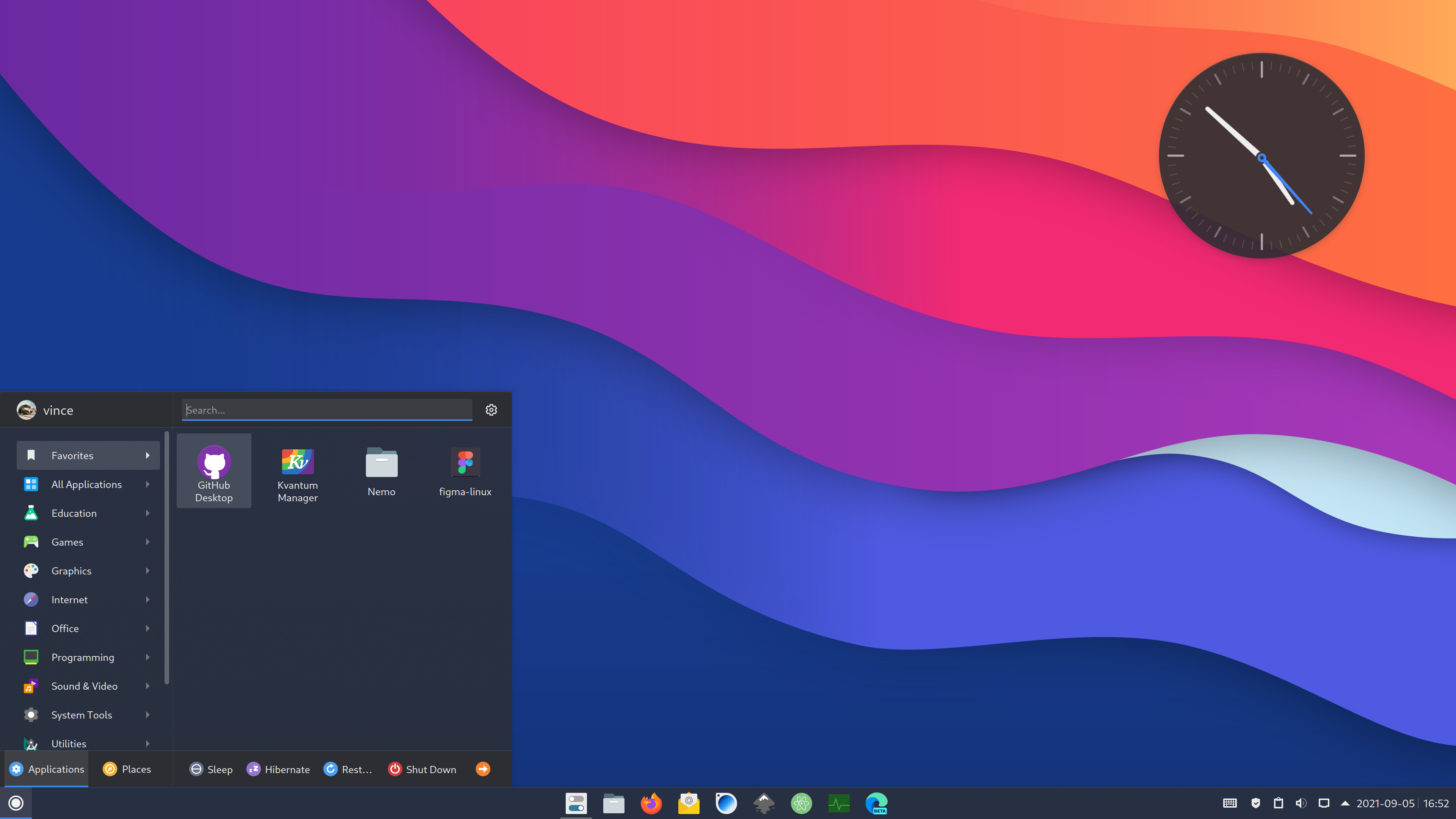Launch Atom editor from taskbar
The image size is (1456, 819).
click(x=802, y=803)
